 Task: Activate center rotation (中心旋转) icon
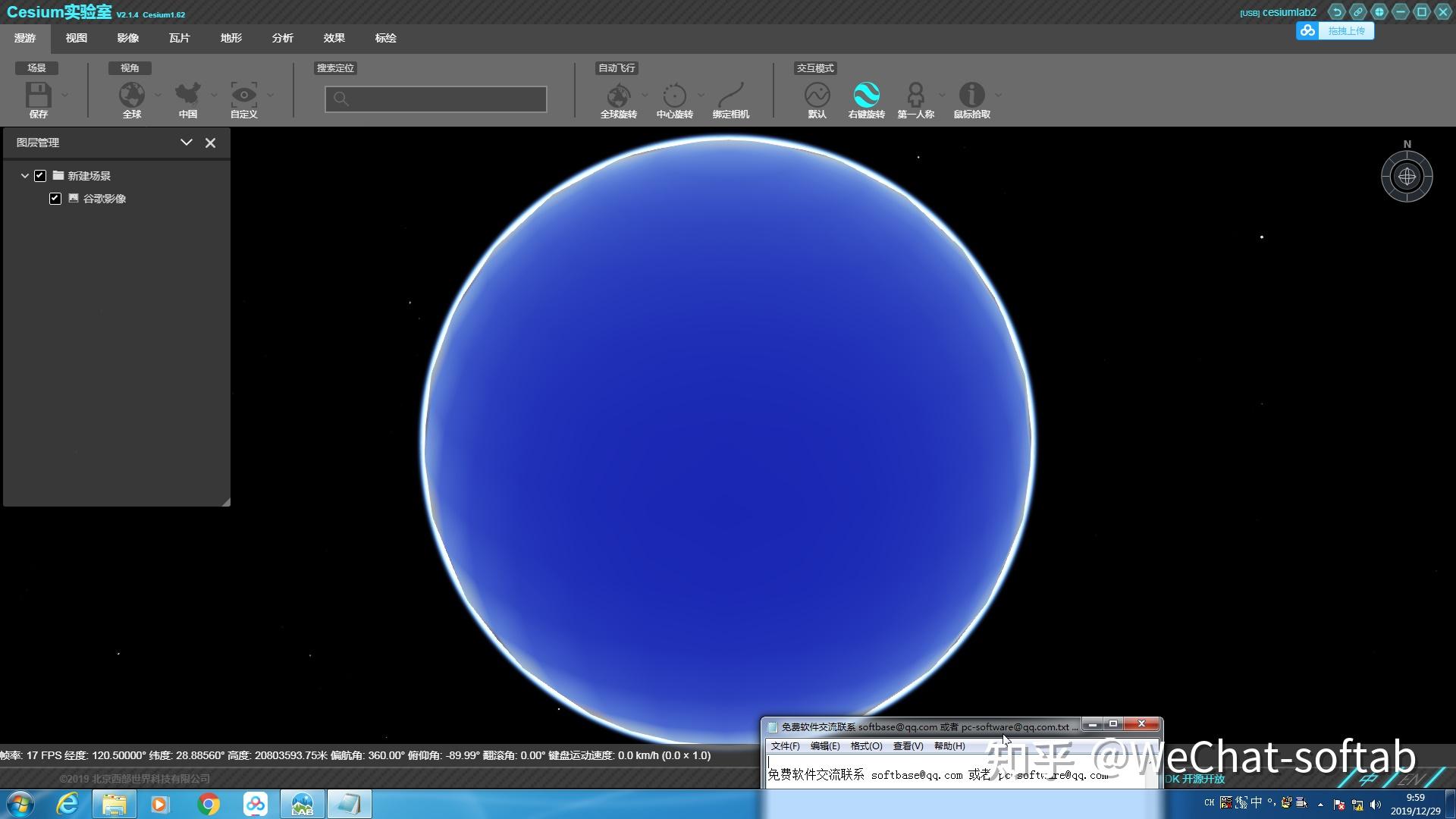click(x=674, y=96)
